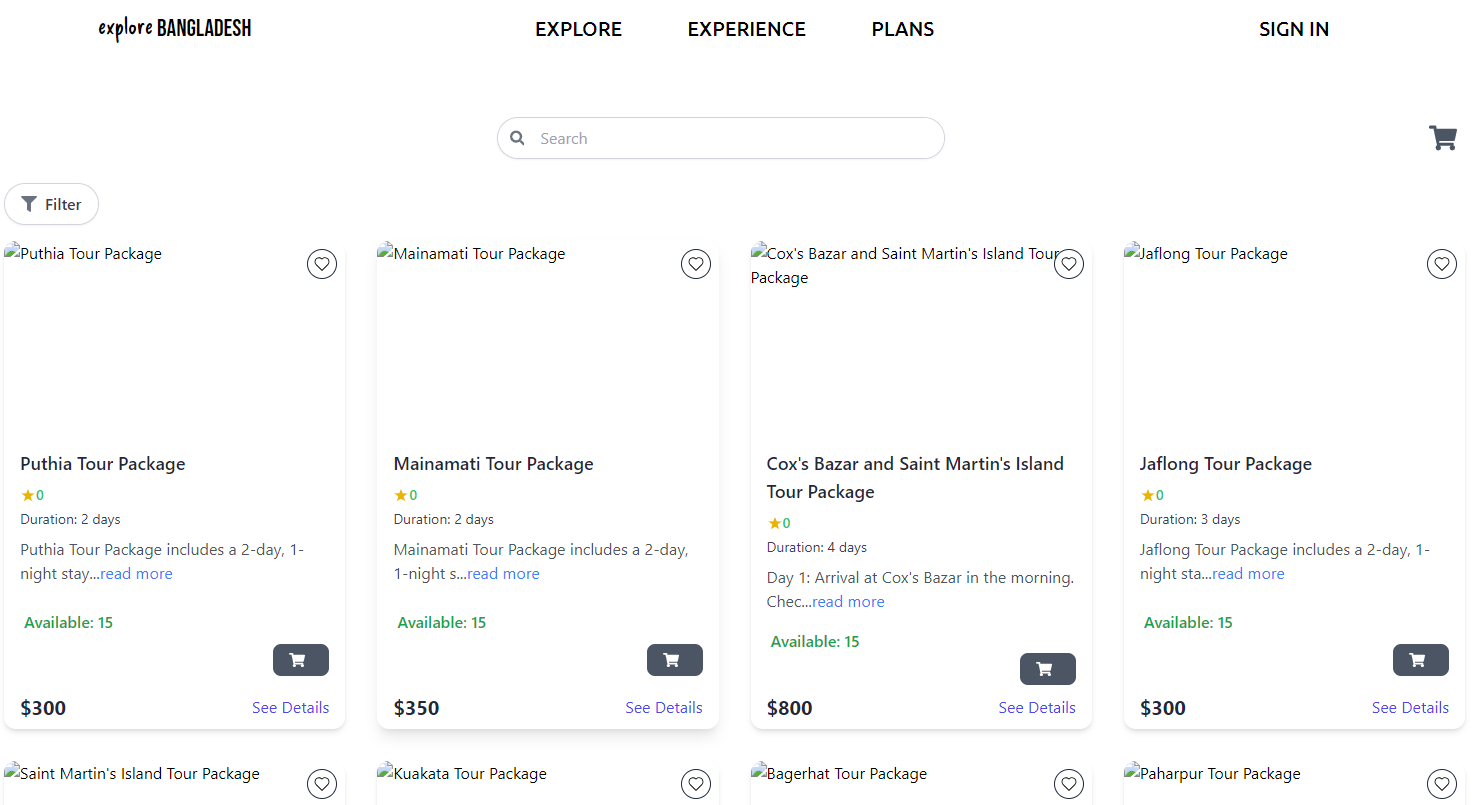The width and height of the screenshot is (1478, 805).
Task: Click heart on Kuakata Tour Package
Action: [x=696, y=784]
